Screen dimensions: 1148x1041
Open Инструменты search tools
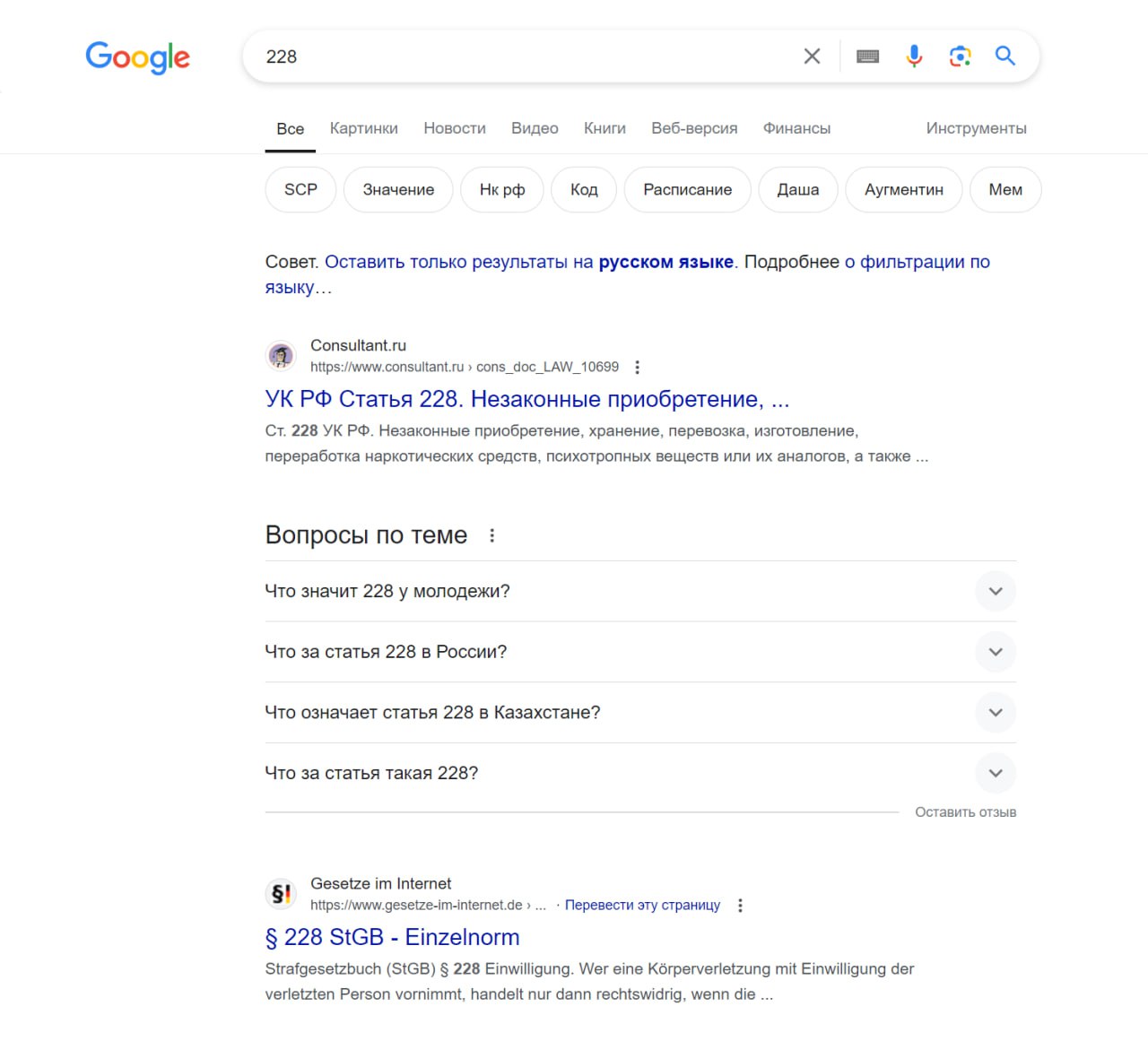click(x=976, y=128)
